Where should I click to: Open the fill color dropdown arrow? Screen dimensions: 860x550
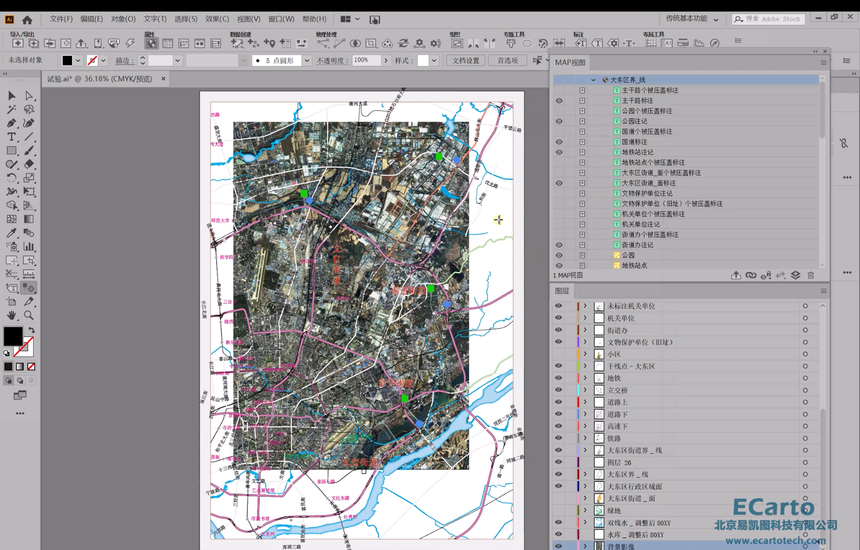[x=78, y=61]
